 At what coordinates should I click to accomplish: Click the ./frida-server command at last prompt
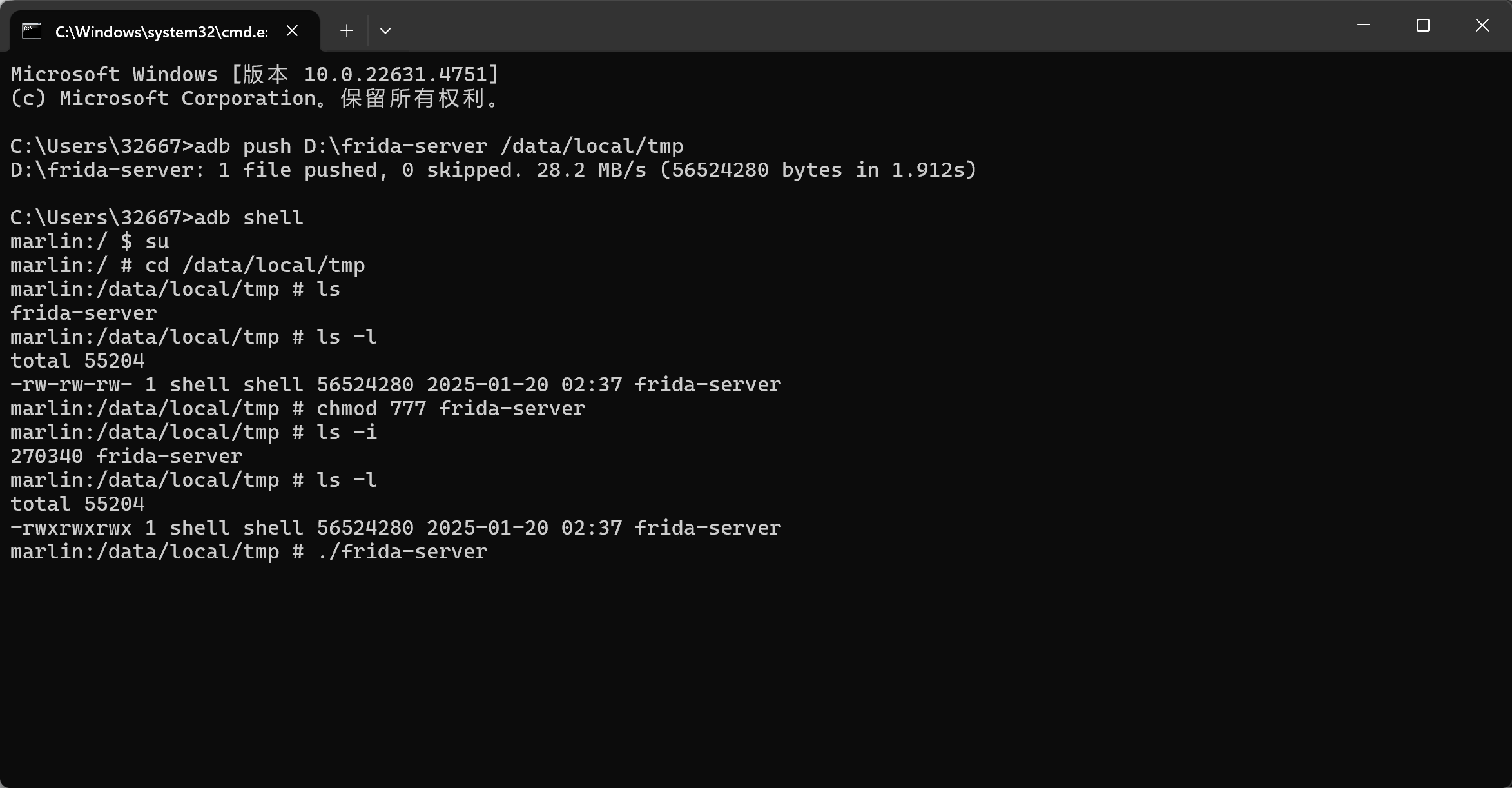(402, 552)
